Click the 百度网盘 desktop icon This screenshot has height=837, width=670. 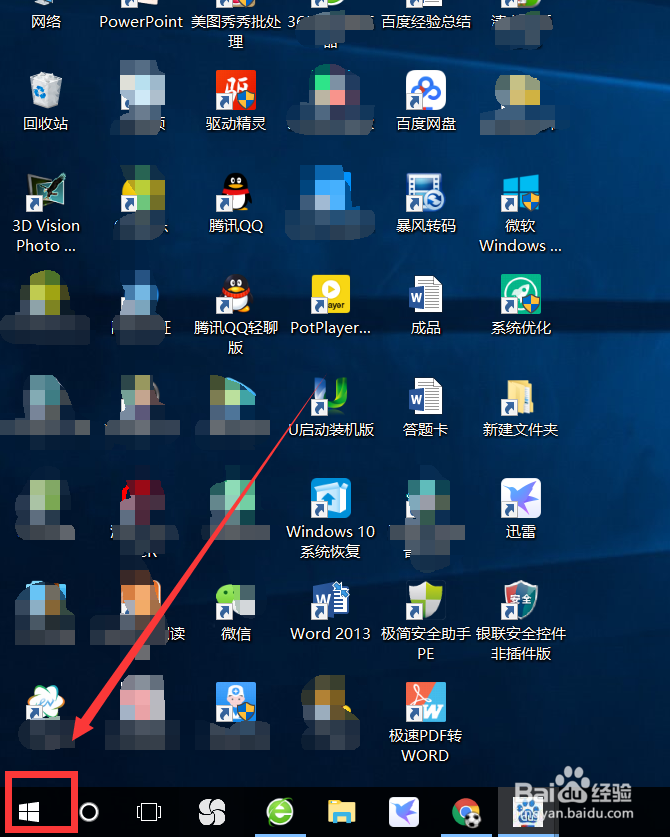coord(425,90)
